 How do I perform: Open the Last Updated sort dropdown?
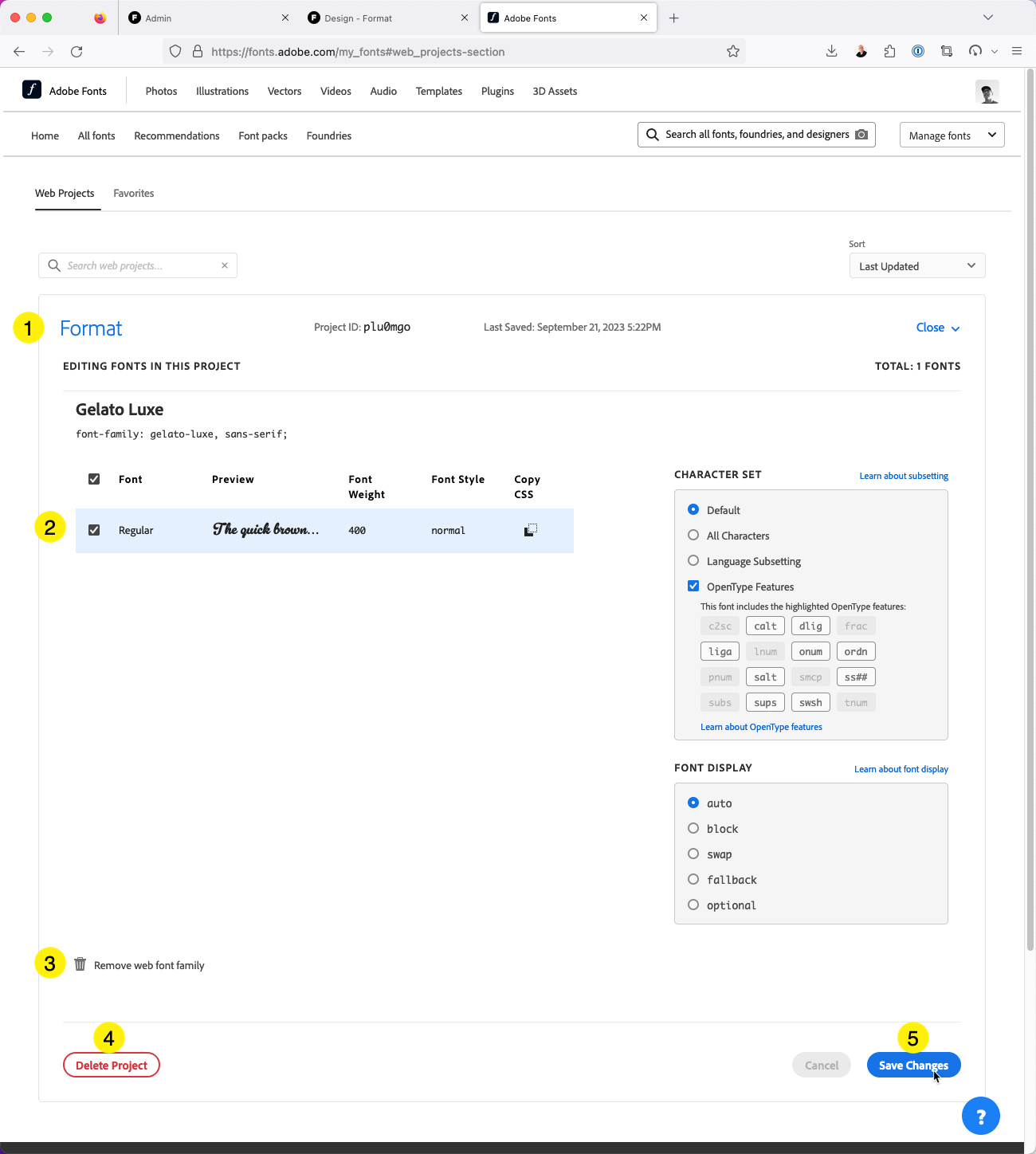click(917, 265)
